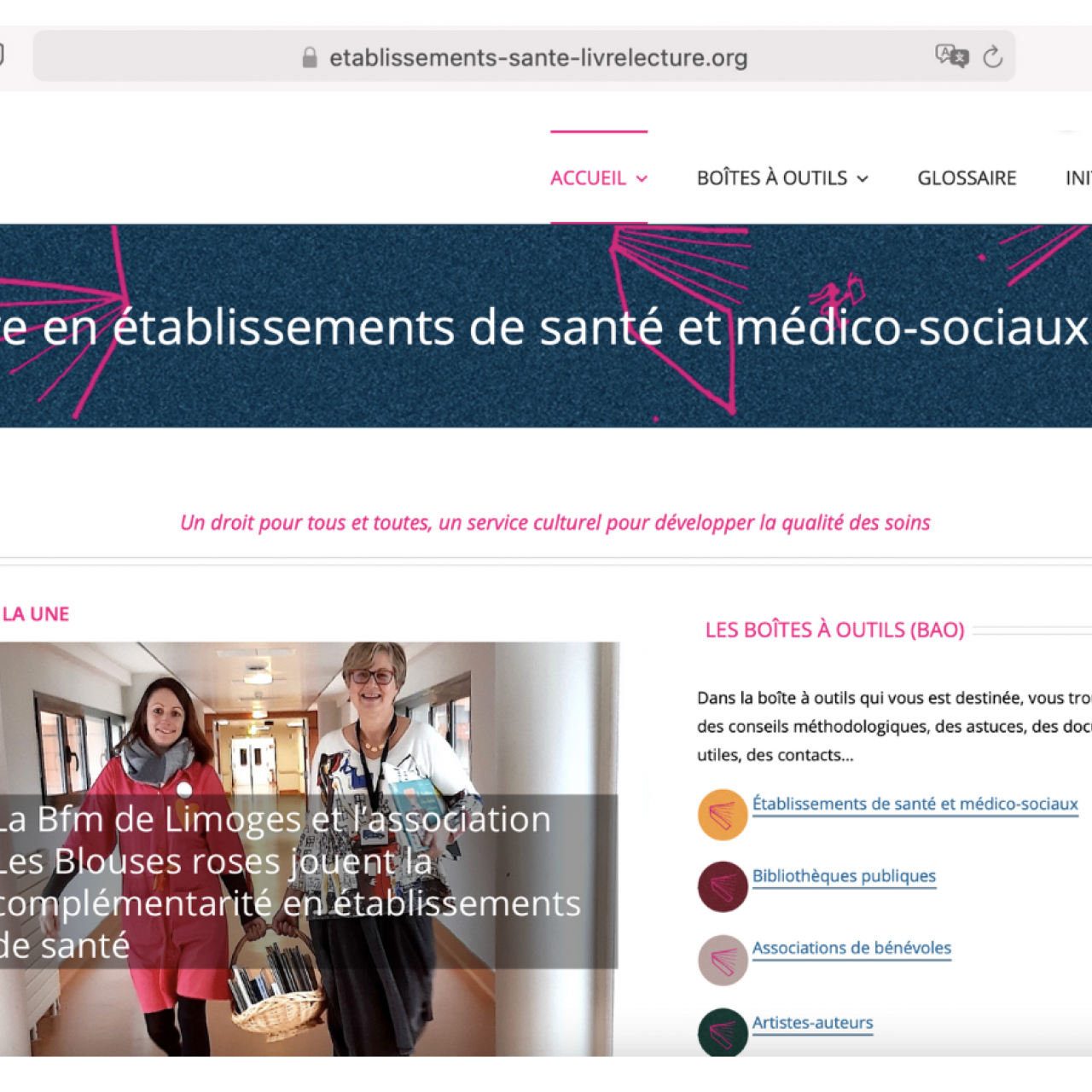Viewport: 1092px width, 1092px height.
Task: Open the Associations de bénévoles link
Action: 851,948
